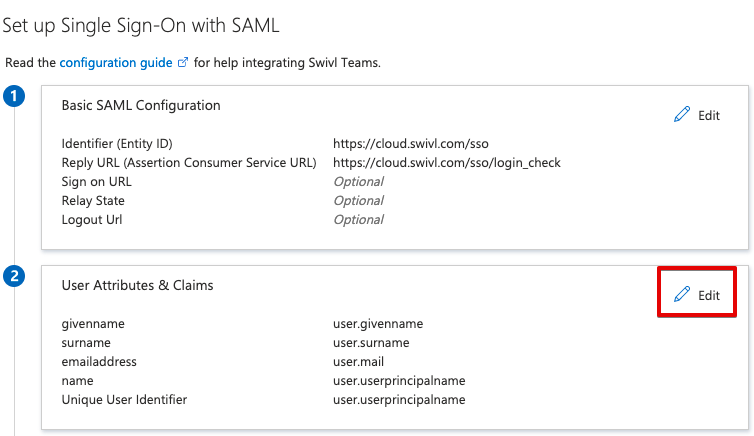Click the Unique User Identifier claim label
Image resolution: width=754 pixels, height=436 pixels.
(124, 399)
